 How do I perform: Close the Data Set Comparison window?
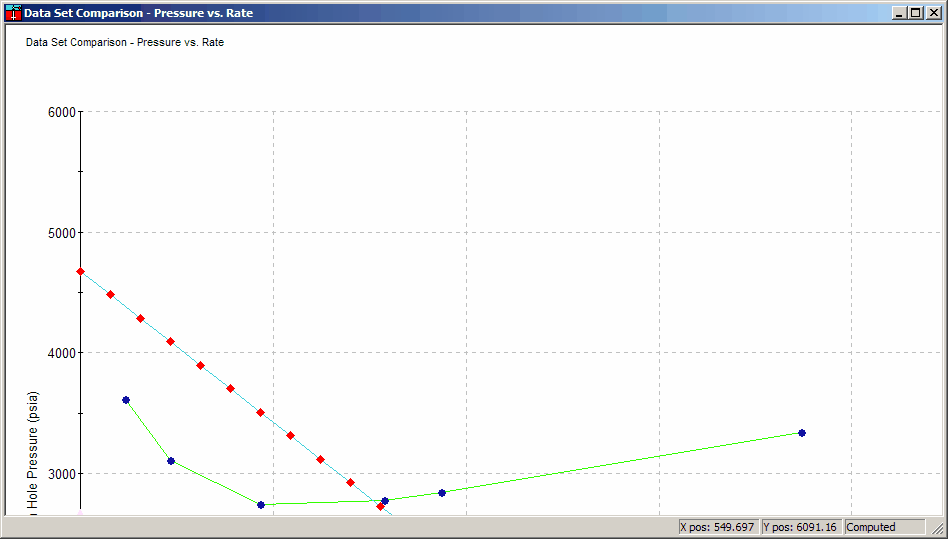tap(933, 13)
